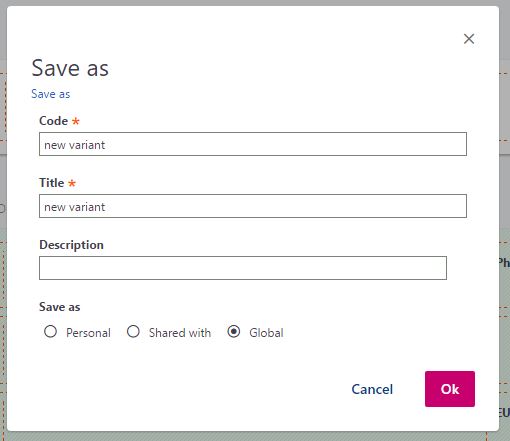Click the bold Code field label
Viewport: 510px width, 441px height.
pyautogui.click(x=53, y=121)
